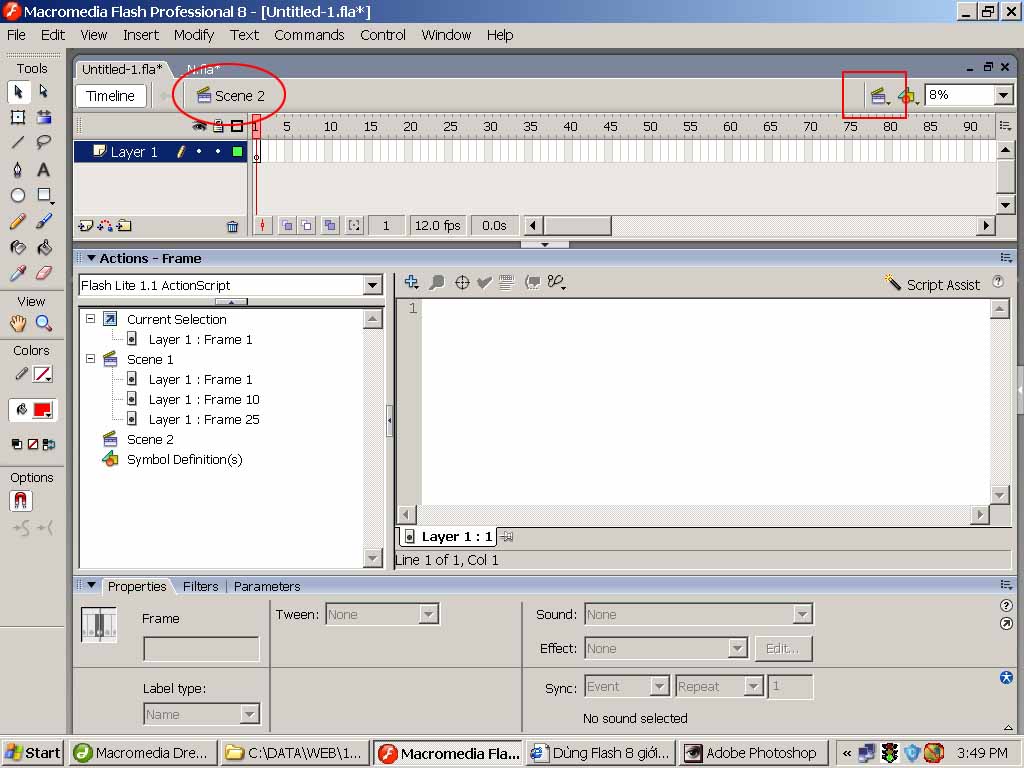Click the Add Motion Guide icon

point(104,226)
